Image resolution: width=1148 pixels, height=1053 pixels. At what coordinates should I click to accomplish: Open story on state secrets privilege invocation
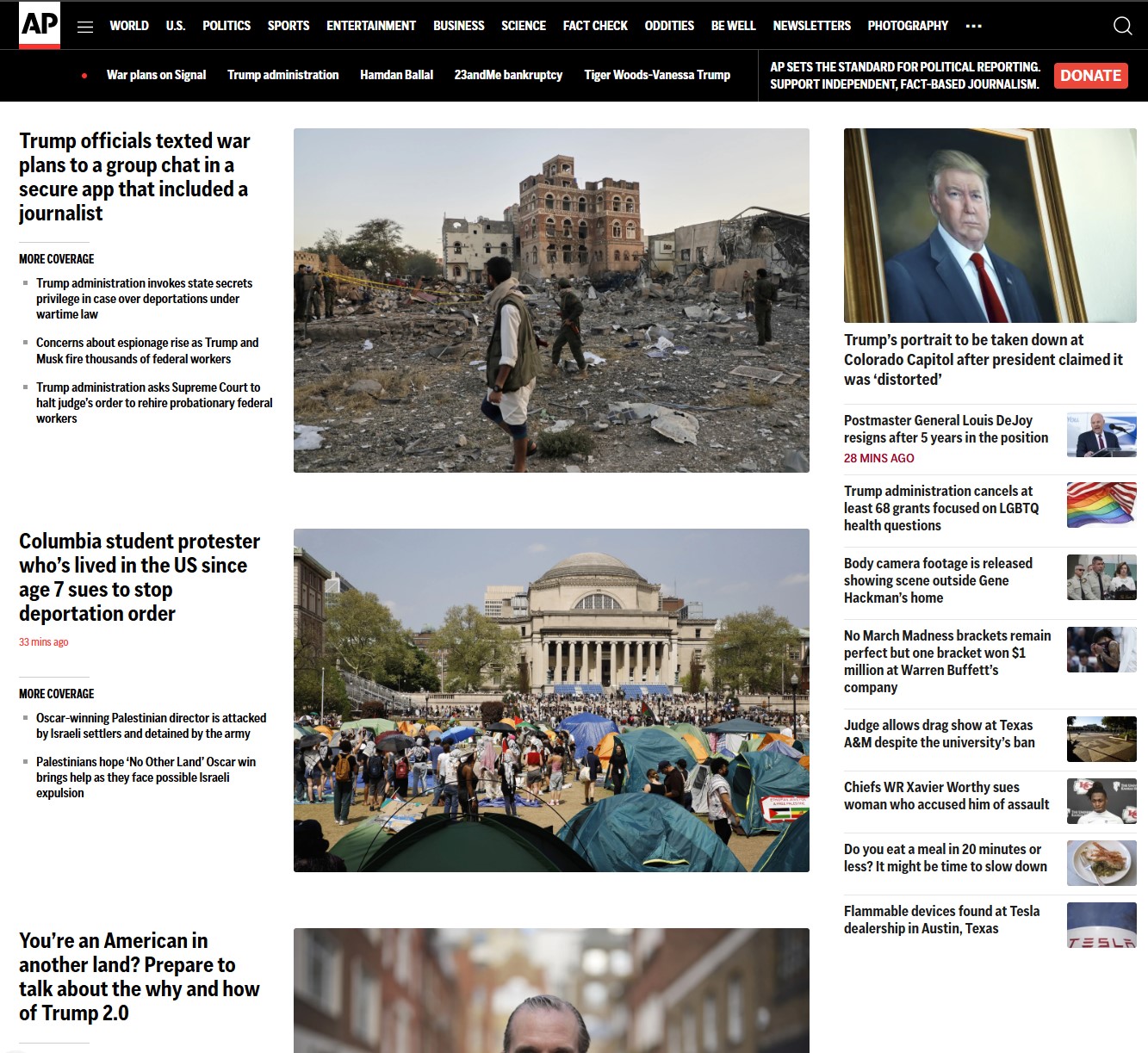[x=145, y=299]
